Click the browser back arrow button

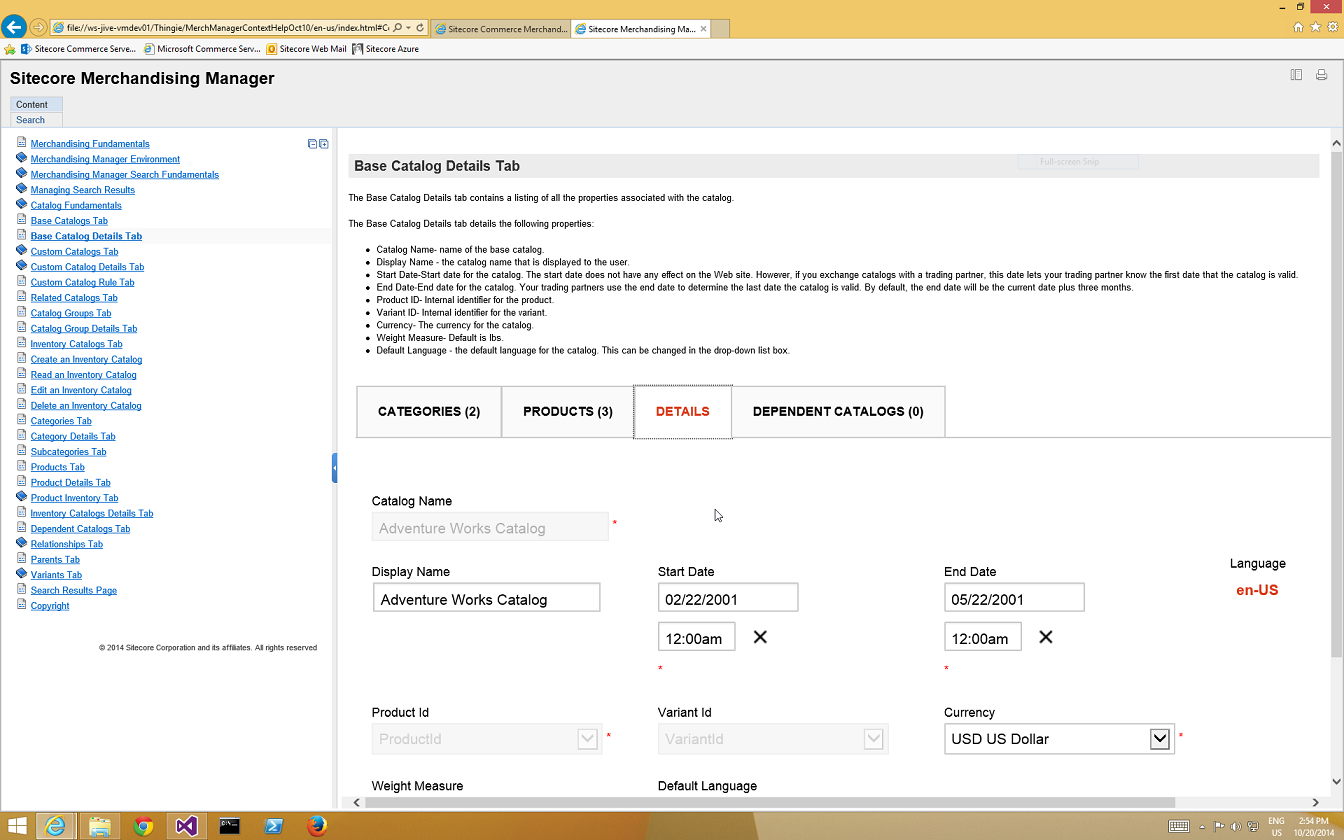tap(14, 27)
